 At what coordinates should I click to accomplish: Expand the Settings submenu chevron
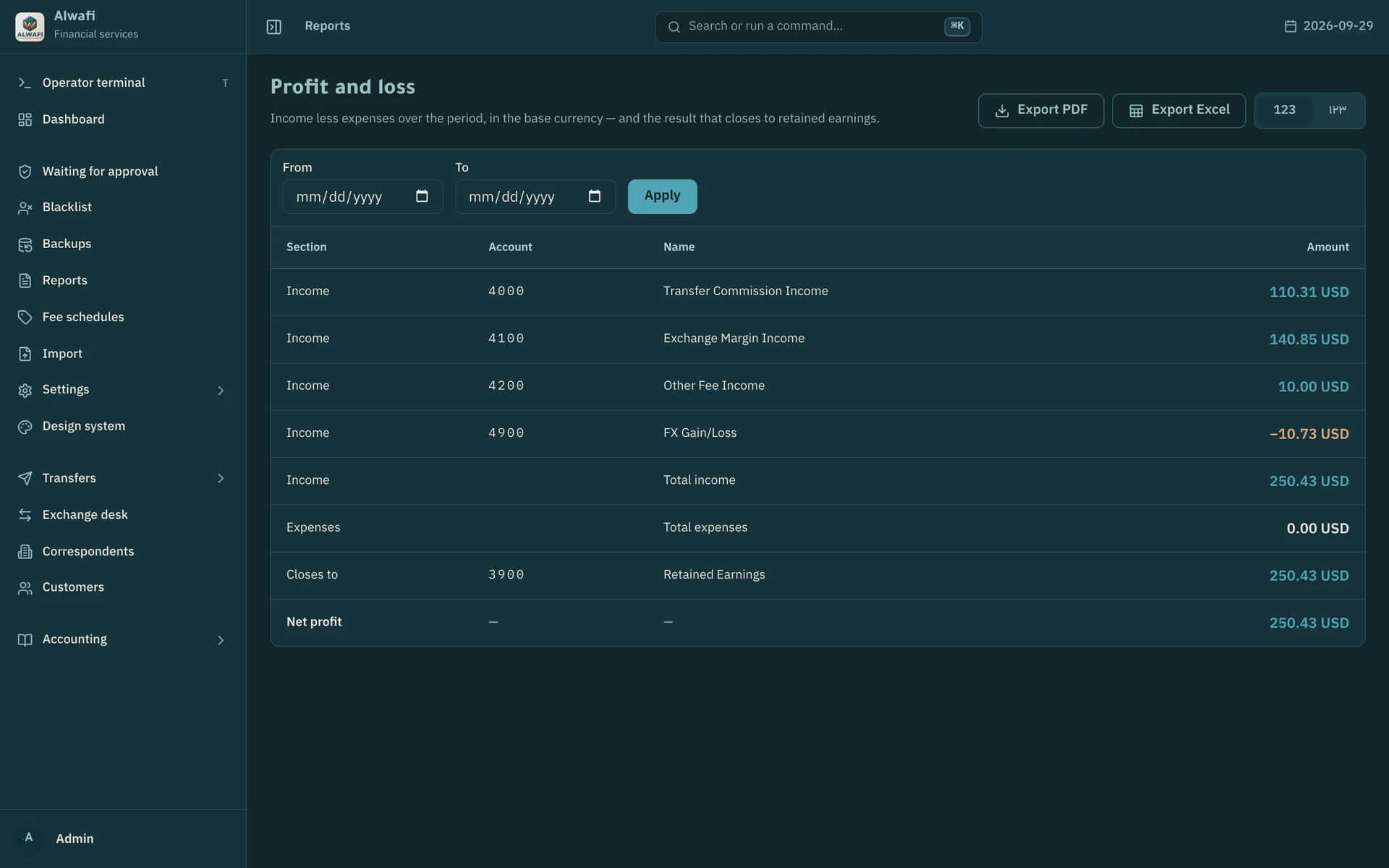click(x=221, y=391)
